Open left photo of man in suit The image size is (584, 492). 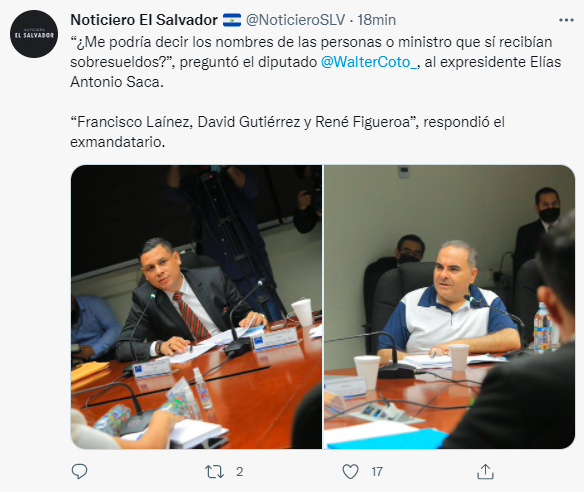coord(196,307)
